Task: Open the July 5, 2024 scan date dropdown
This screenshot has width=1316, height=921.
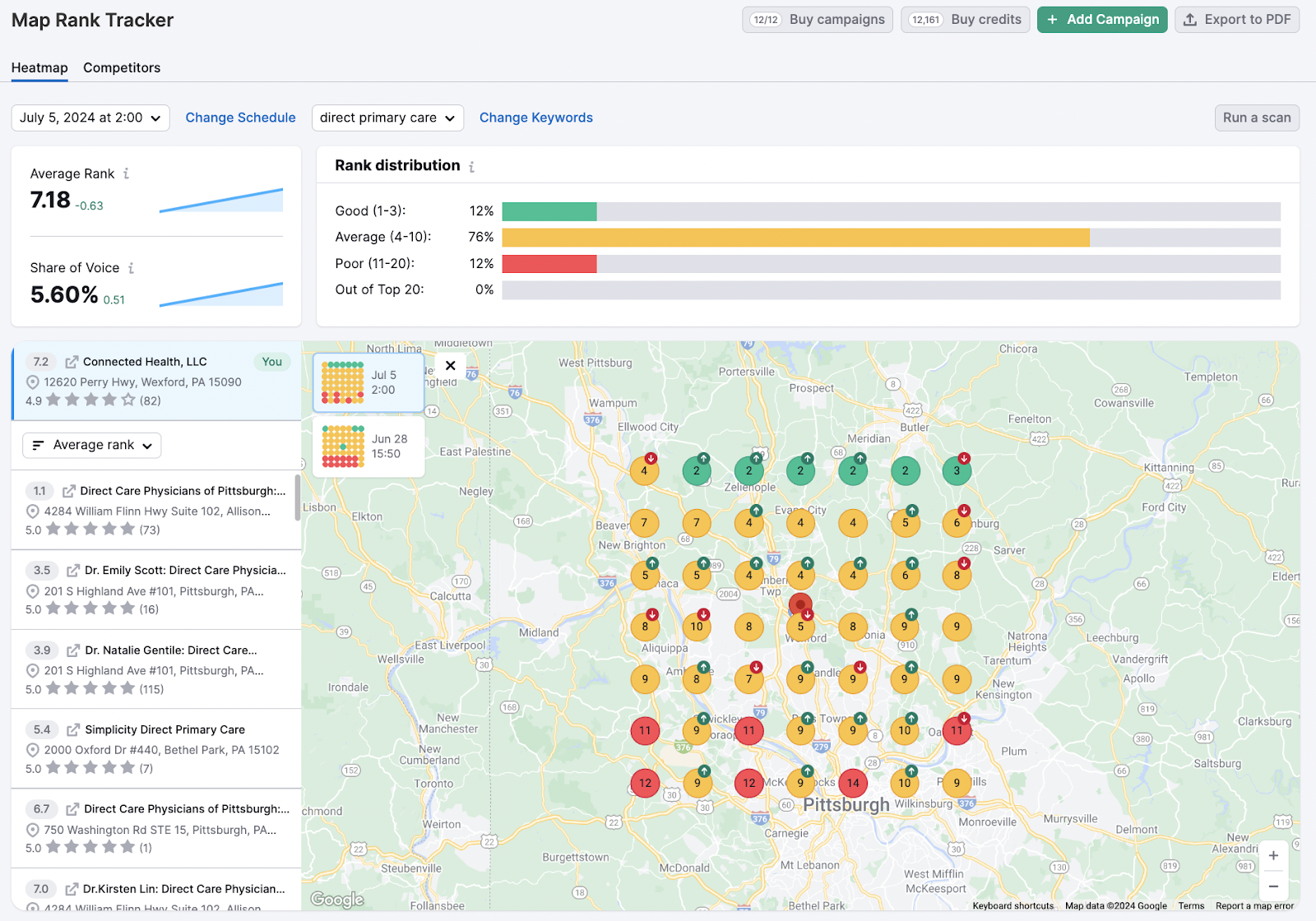Action: point(90,118)
